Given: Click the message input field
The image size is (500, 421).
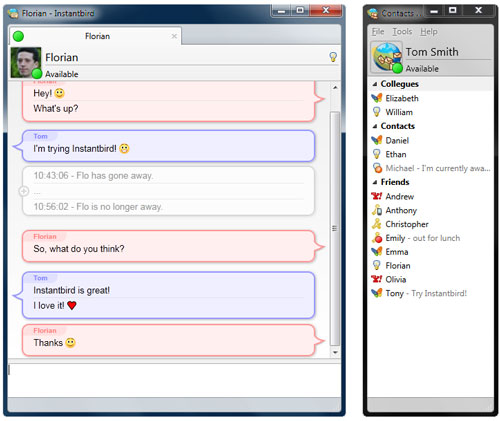Looking at the screenshot, I should [x=174, y=380].
